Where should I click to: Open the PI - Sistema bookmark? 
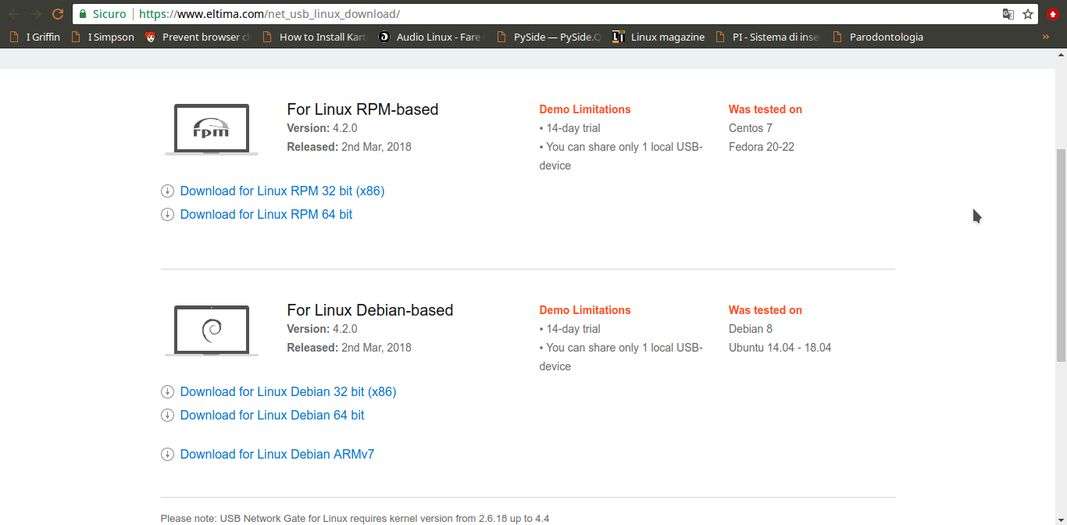tap(767, 37)
